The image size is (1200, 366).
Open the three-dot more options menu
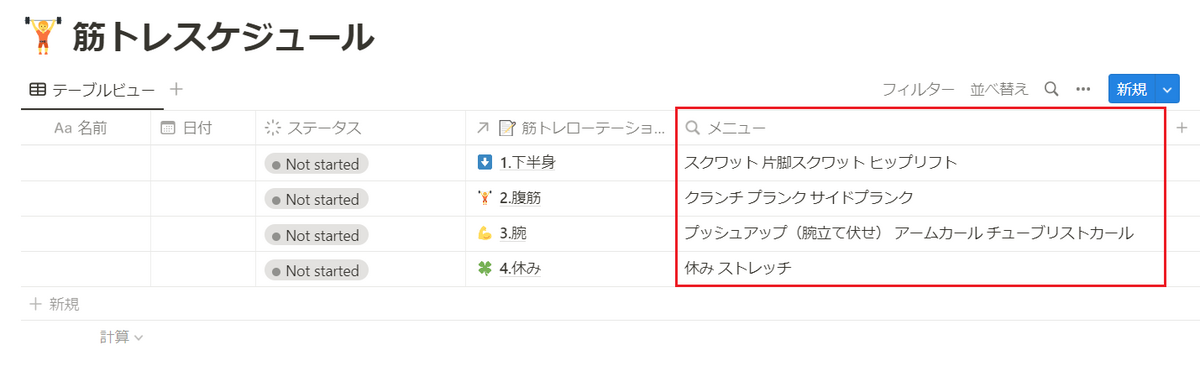[1083, 89]
